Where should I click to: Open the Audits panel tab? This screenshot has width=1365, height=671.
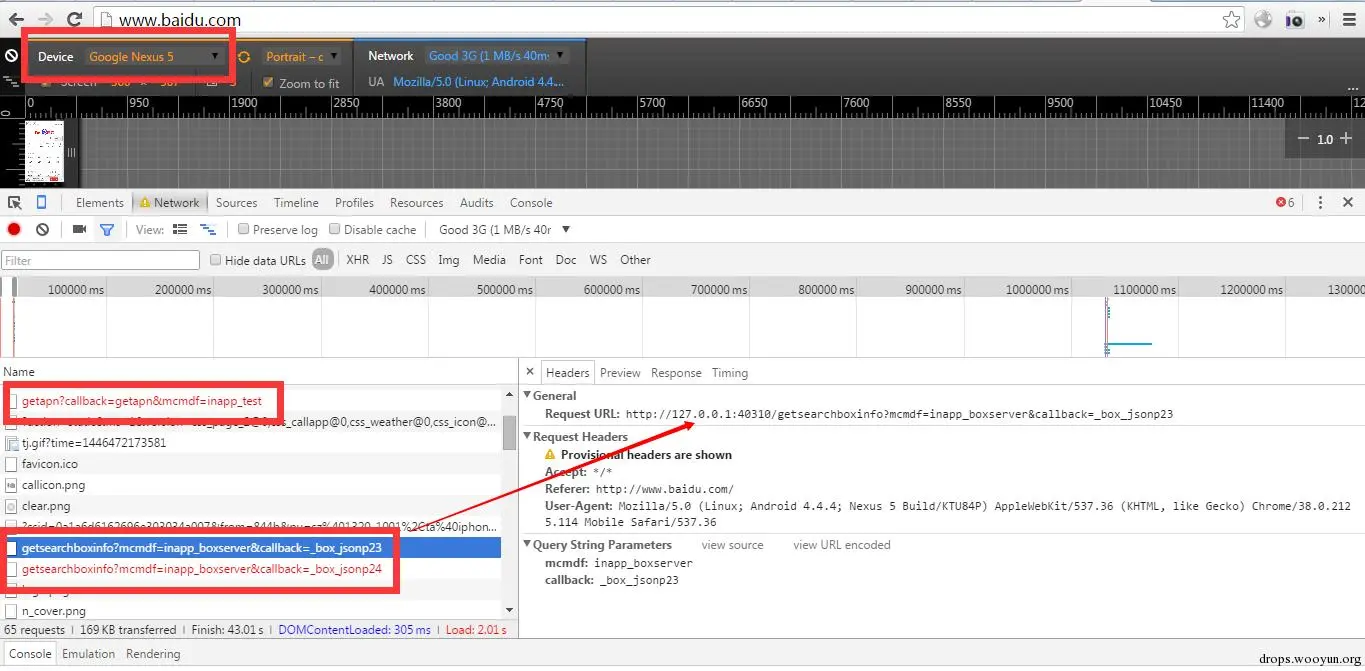click(477, 202)
